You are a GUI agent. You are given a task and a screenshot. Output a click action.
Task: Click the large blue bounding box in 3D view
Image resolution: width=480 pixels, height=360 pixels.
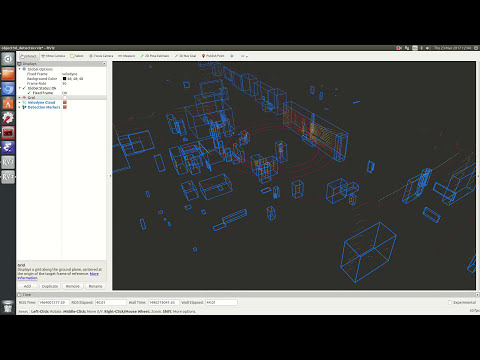[368, 252]
